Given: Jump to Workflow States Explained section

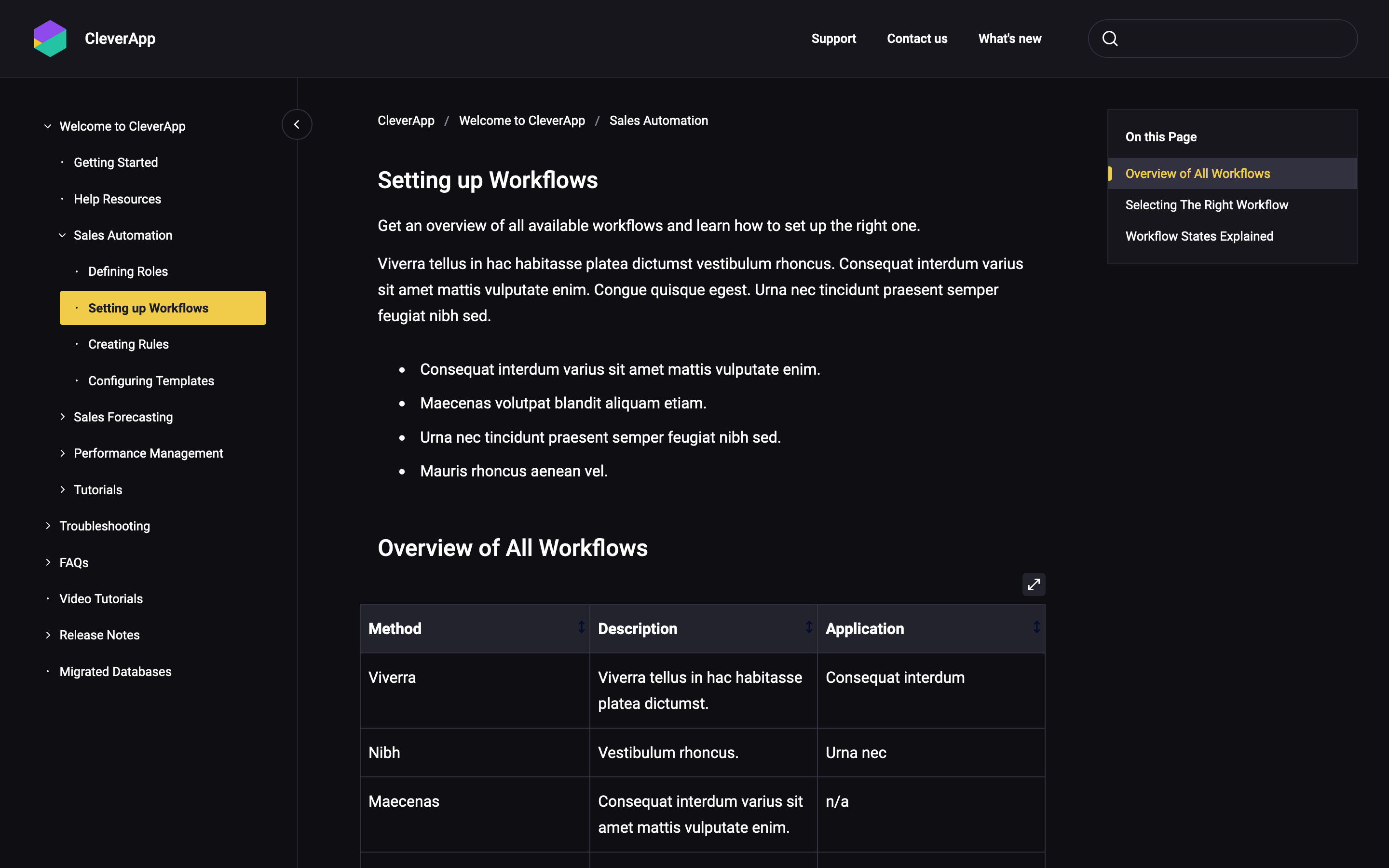Looking at the screenshot, I should tap(1198, 236).
